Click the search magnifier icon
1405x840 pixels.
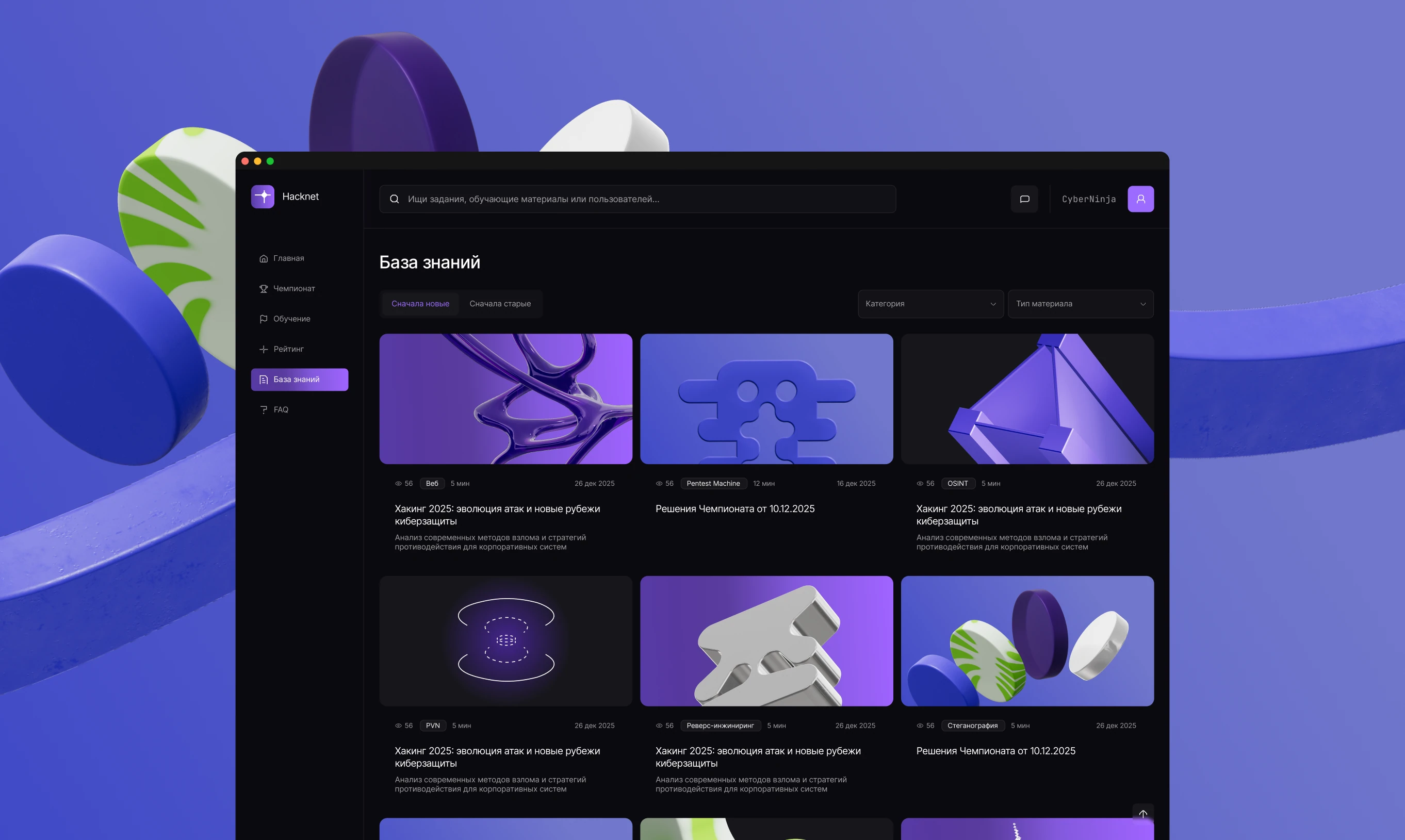(395, 199)
